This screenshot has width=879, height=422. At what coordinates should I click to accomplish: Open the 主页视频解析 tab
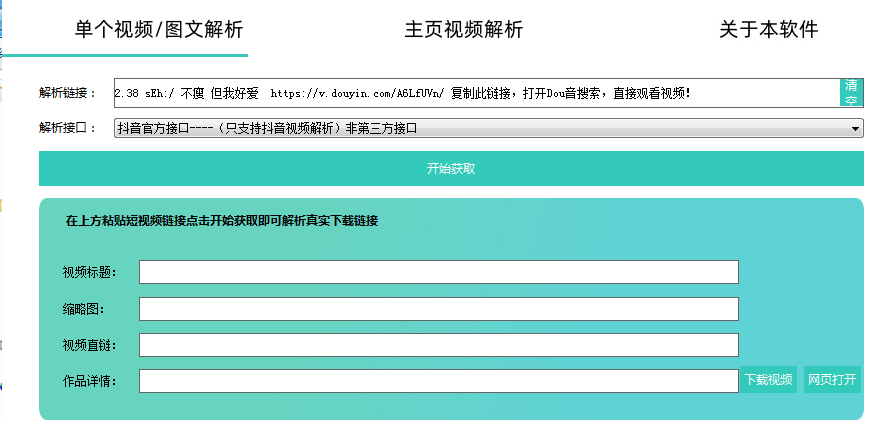click(464, 29)
